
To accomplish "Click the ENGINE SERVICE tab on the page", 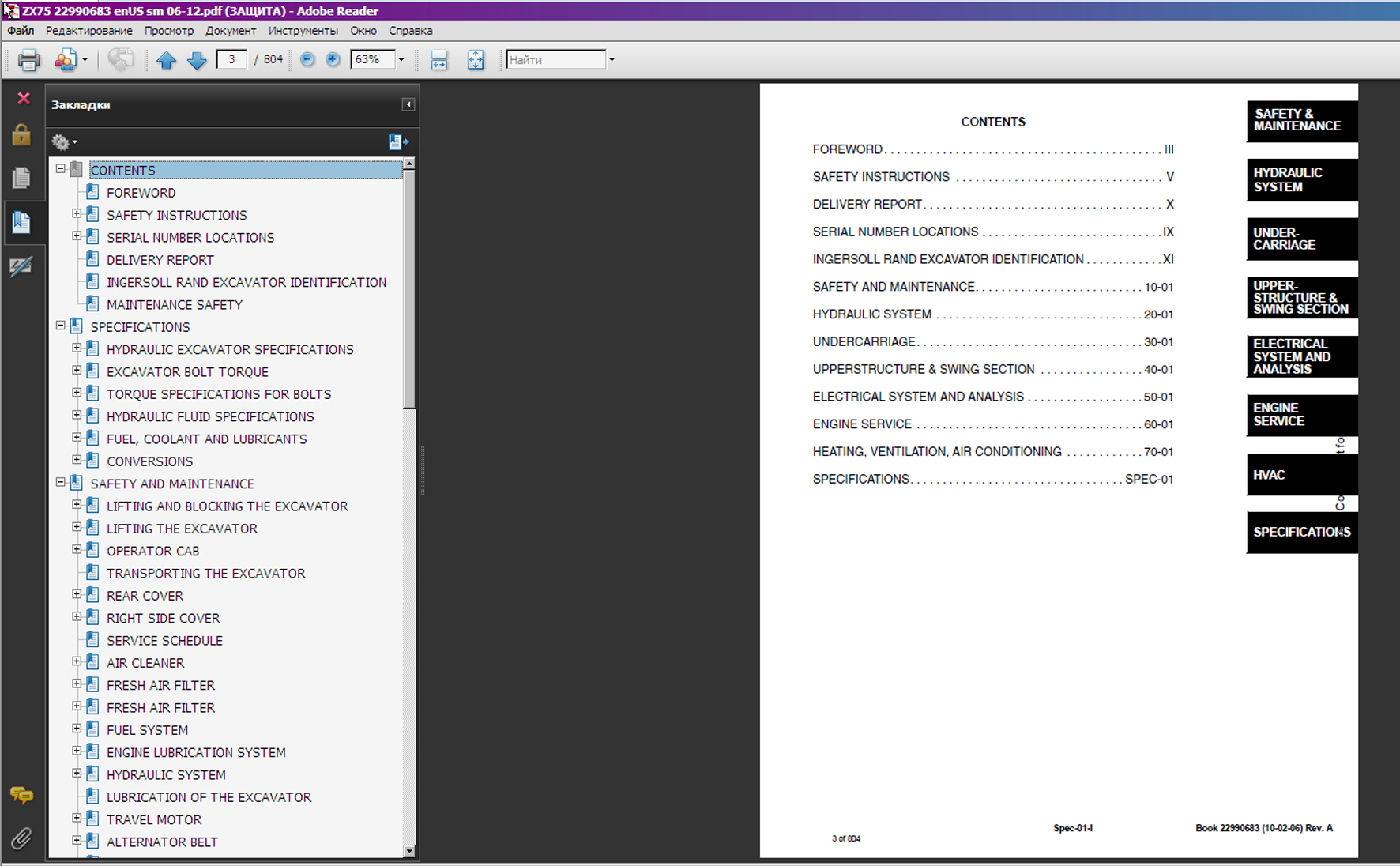I will [x=1301, y=415].
